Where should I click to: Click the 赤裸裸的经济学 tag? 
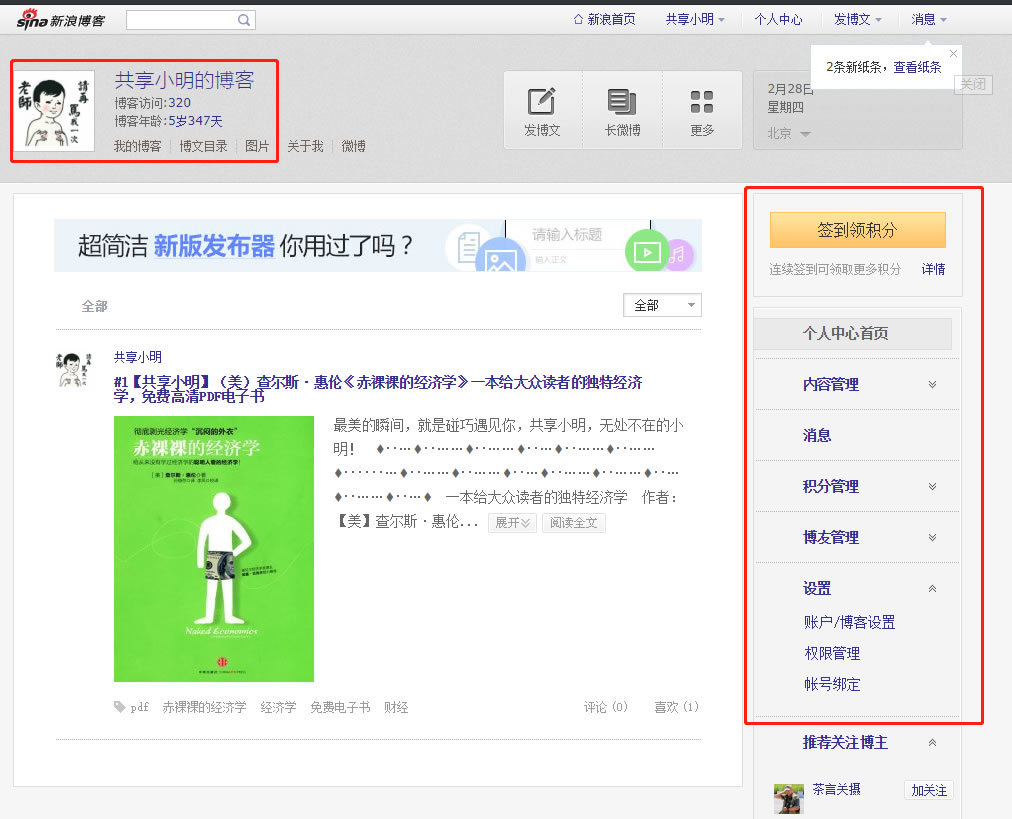tap(204, 707)
